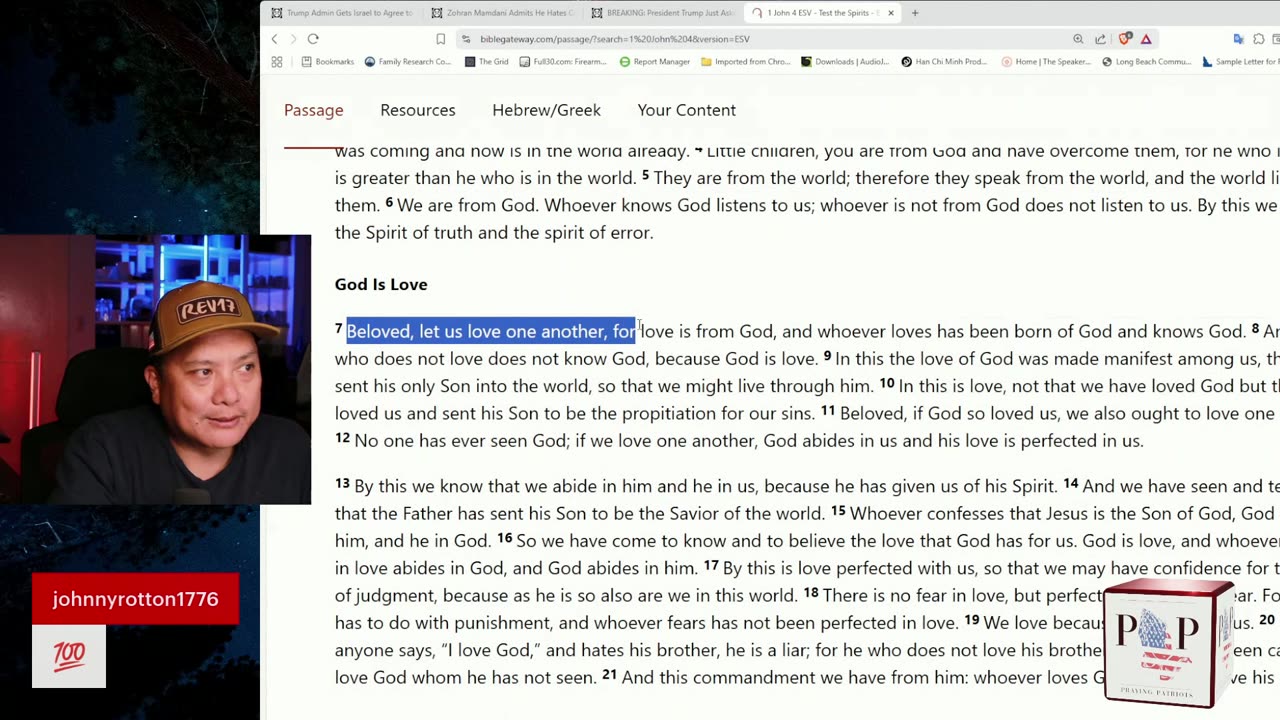Click the webcam video feed
The image size is (1280, 720).
(155, 369)
